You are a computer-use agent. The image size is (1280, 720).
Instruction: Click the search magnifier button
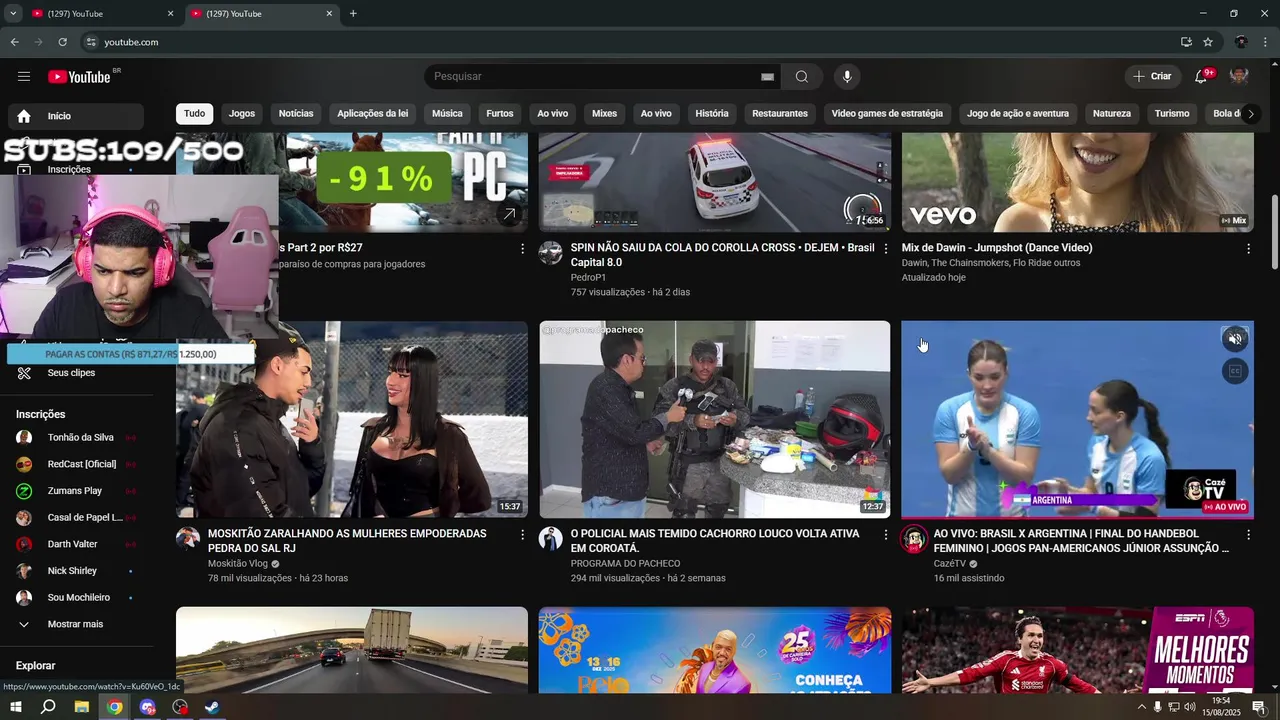tap(802, 77)
